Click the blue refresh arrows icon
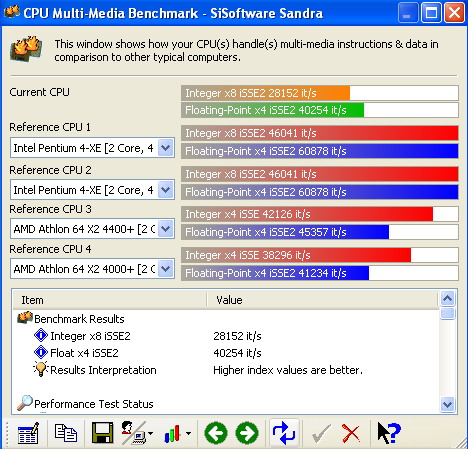468x449 pixels. 284,433
